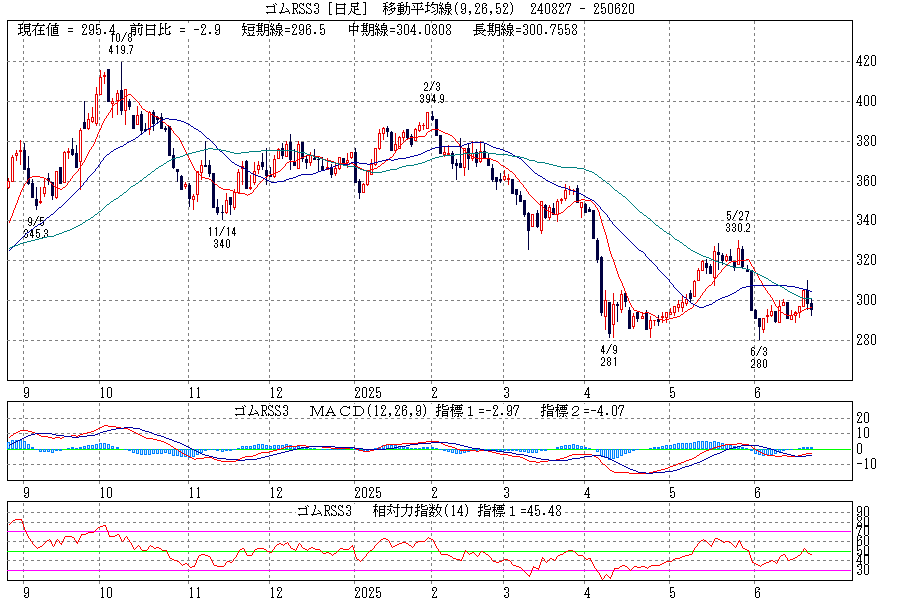
Task: Click the 420 price axis label
Action: click(866, 61)
